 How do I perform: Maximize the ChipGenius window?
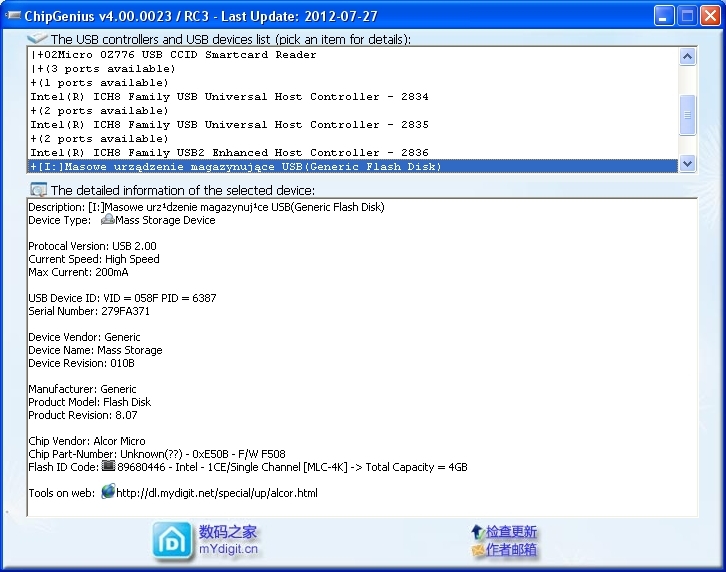(688, 16)
